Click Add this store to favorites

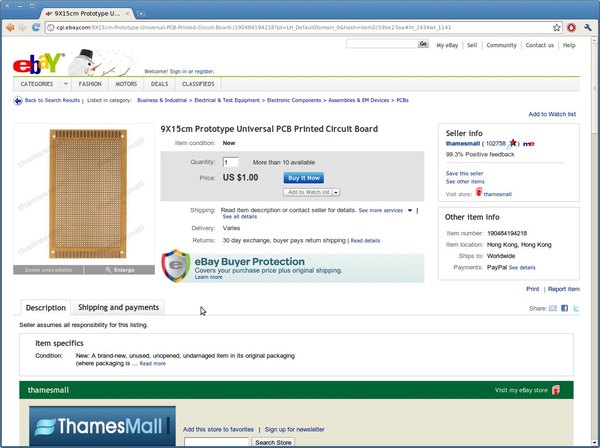pos(218,429)
